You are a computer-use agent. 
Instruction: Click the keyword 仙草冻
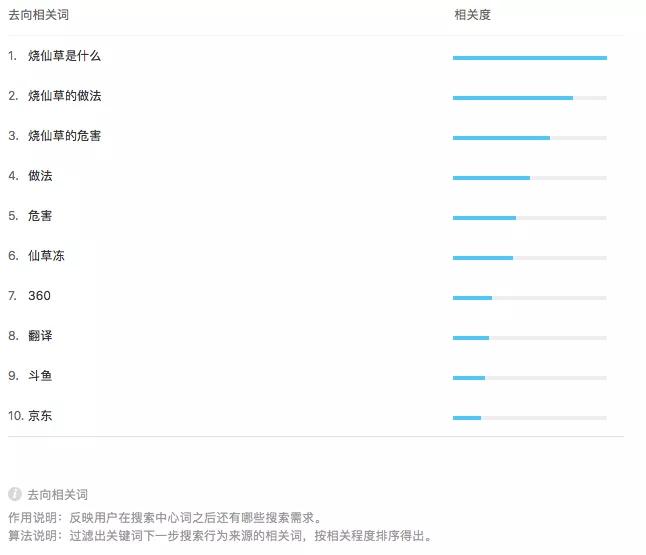click(x=46, y=256)
